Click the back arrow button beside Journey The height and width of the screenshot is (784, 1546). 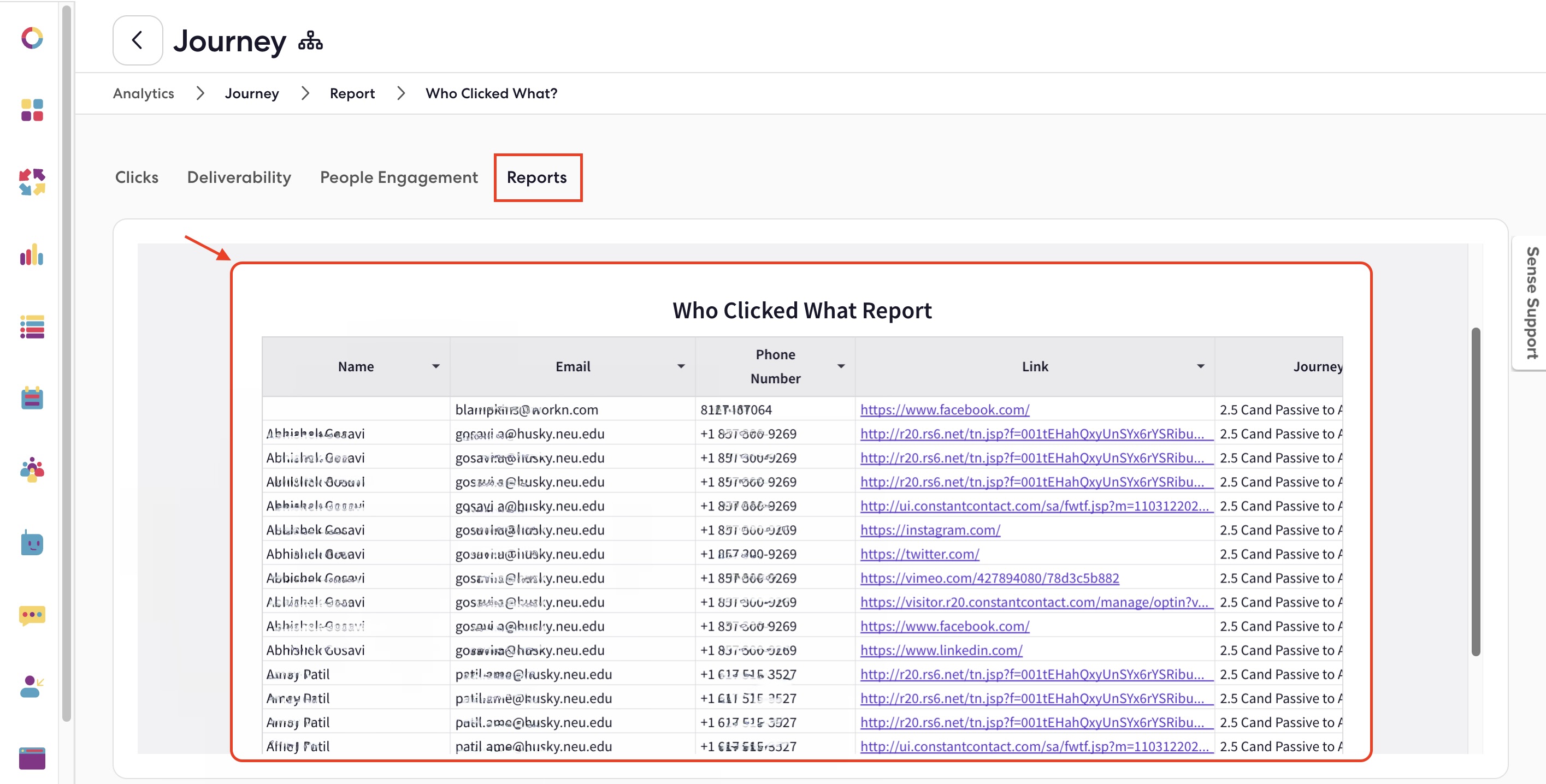(138, 40)
